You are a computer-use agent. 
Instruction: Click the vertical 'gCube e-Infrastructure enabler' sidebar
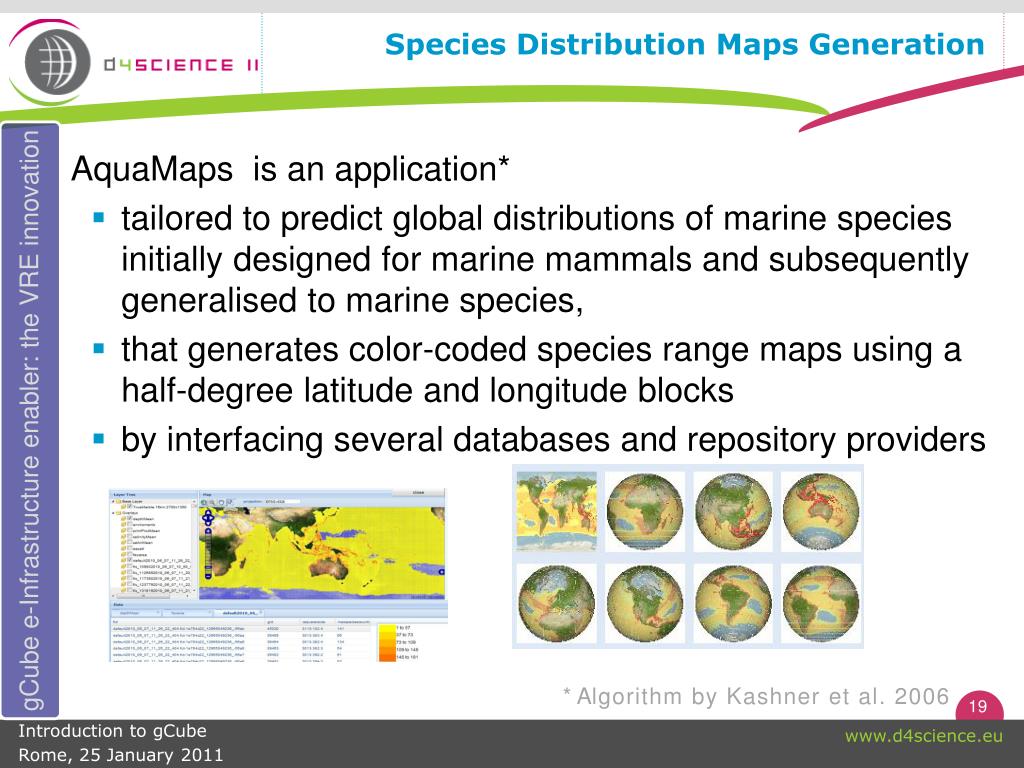[x=30, y=421]
